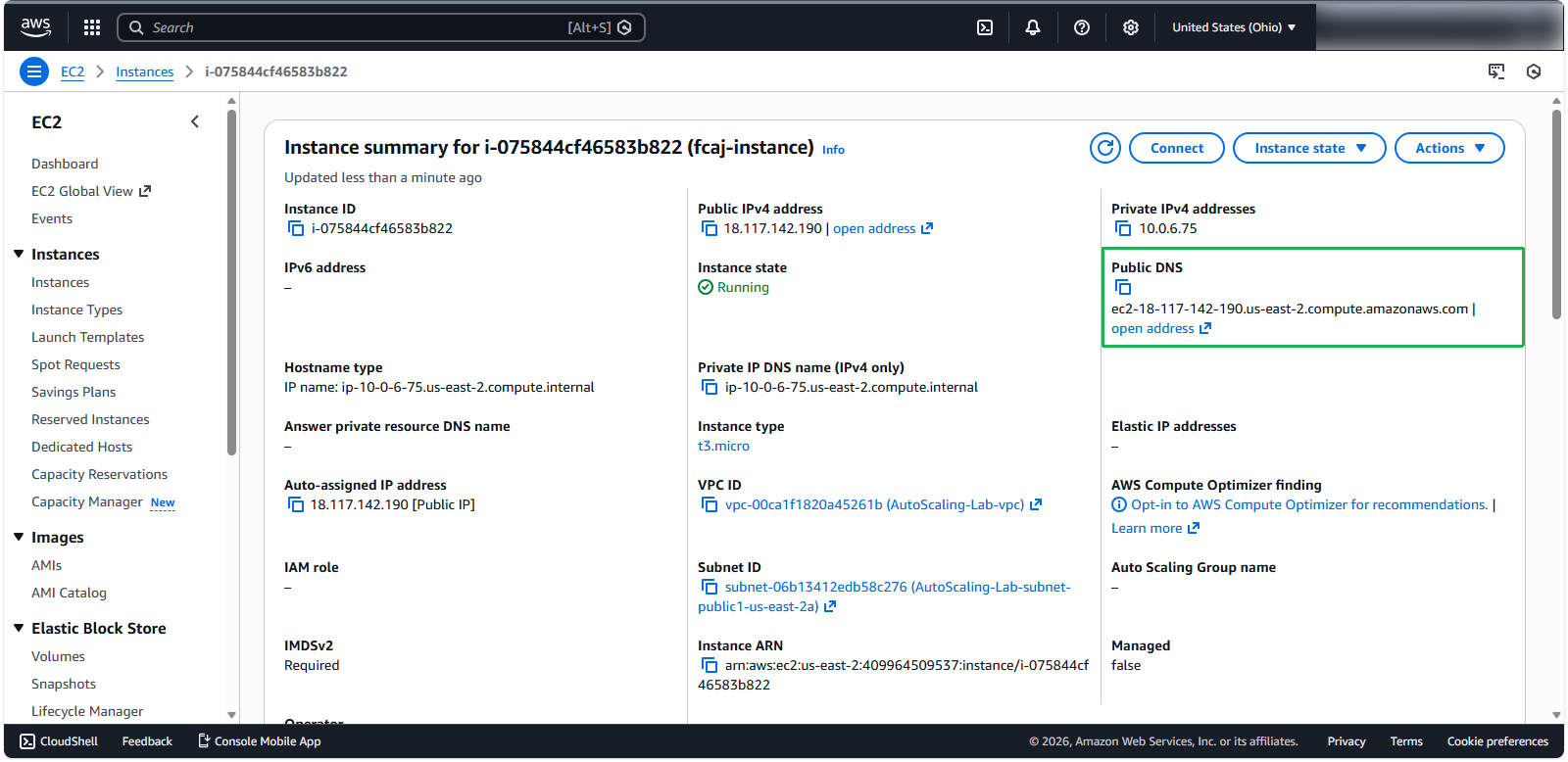Copy the Private IPv4 address 10.0.6.75
This screenshot has height=762, width=1568.
[1123, 228]
